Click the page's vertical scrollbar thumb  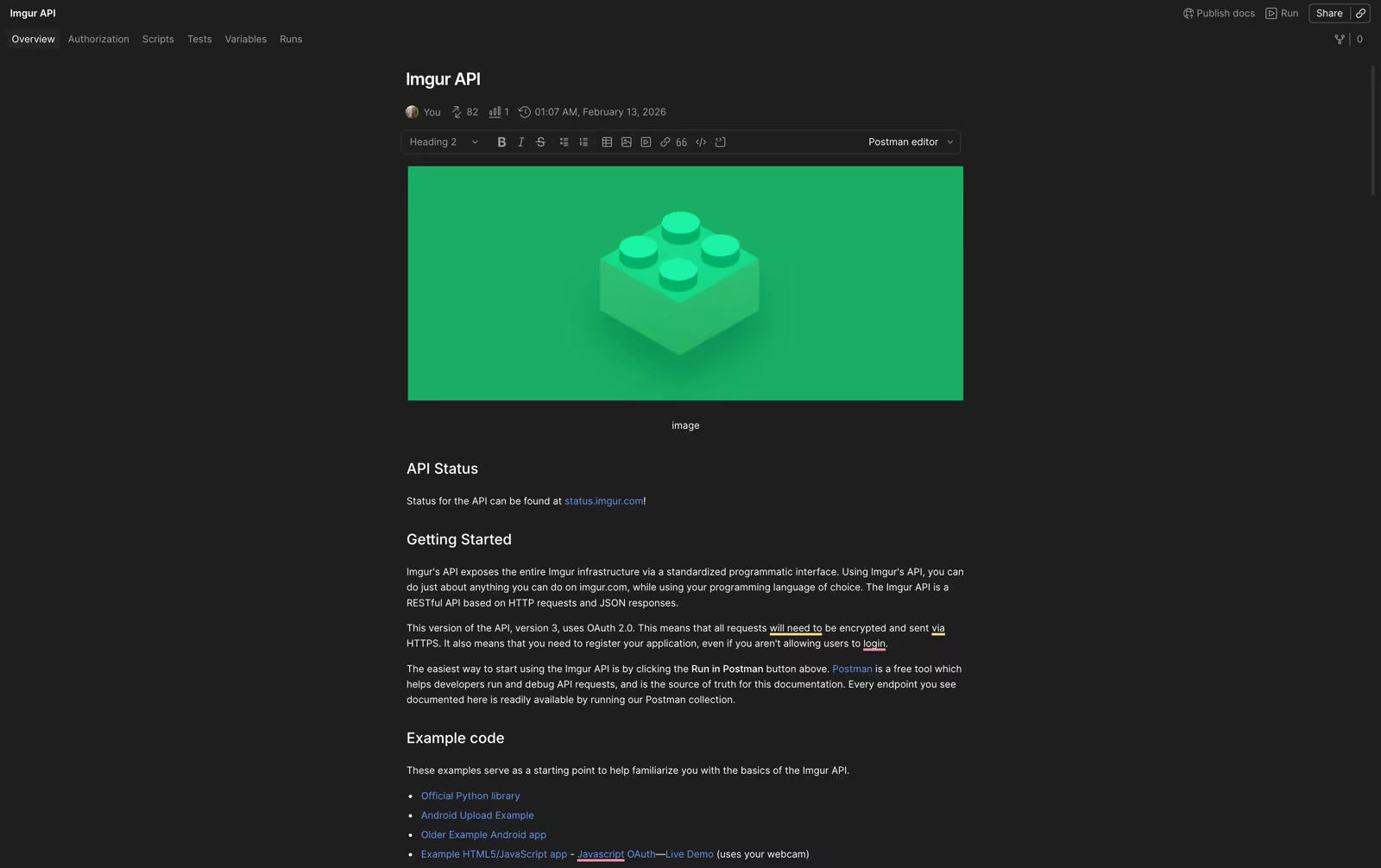coord(1372,131)
